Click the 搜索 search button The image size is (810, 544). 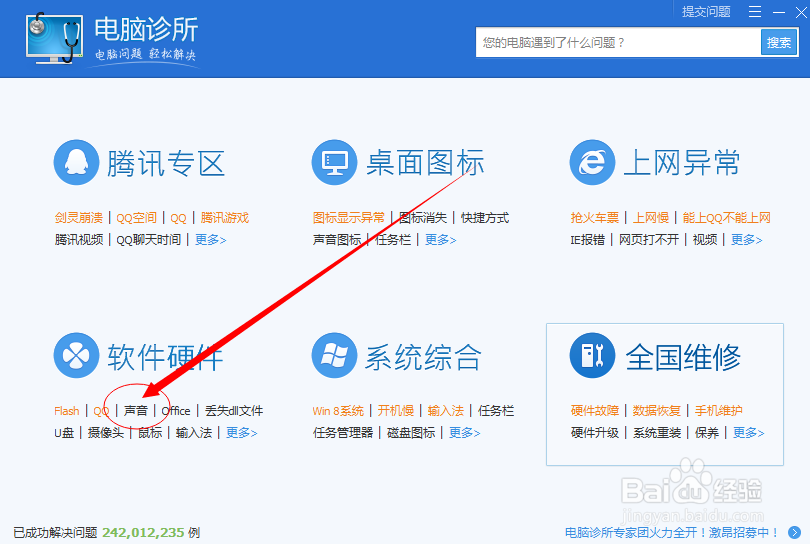tap(778, 42)
